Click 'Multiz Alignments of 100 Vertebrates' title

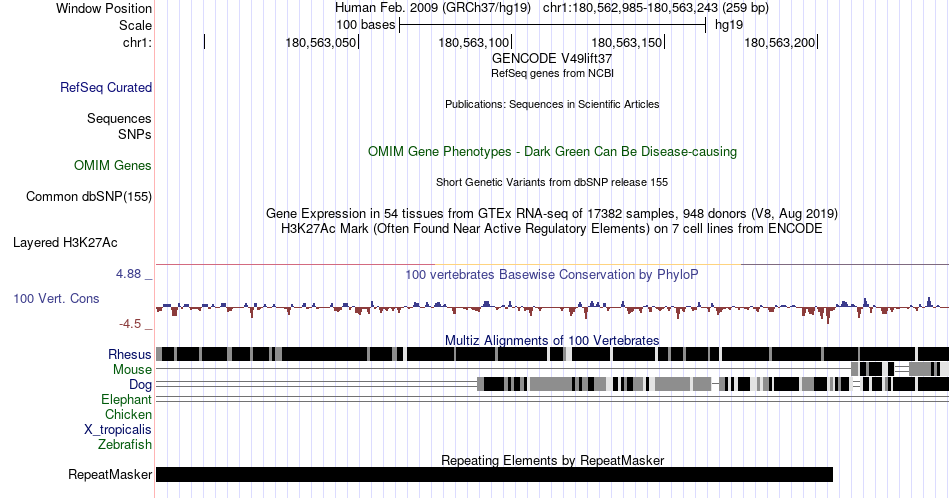[552, 340]
